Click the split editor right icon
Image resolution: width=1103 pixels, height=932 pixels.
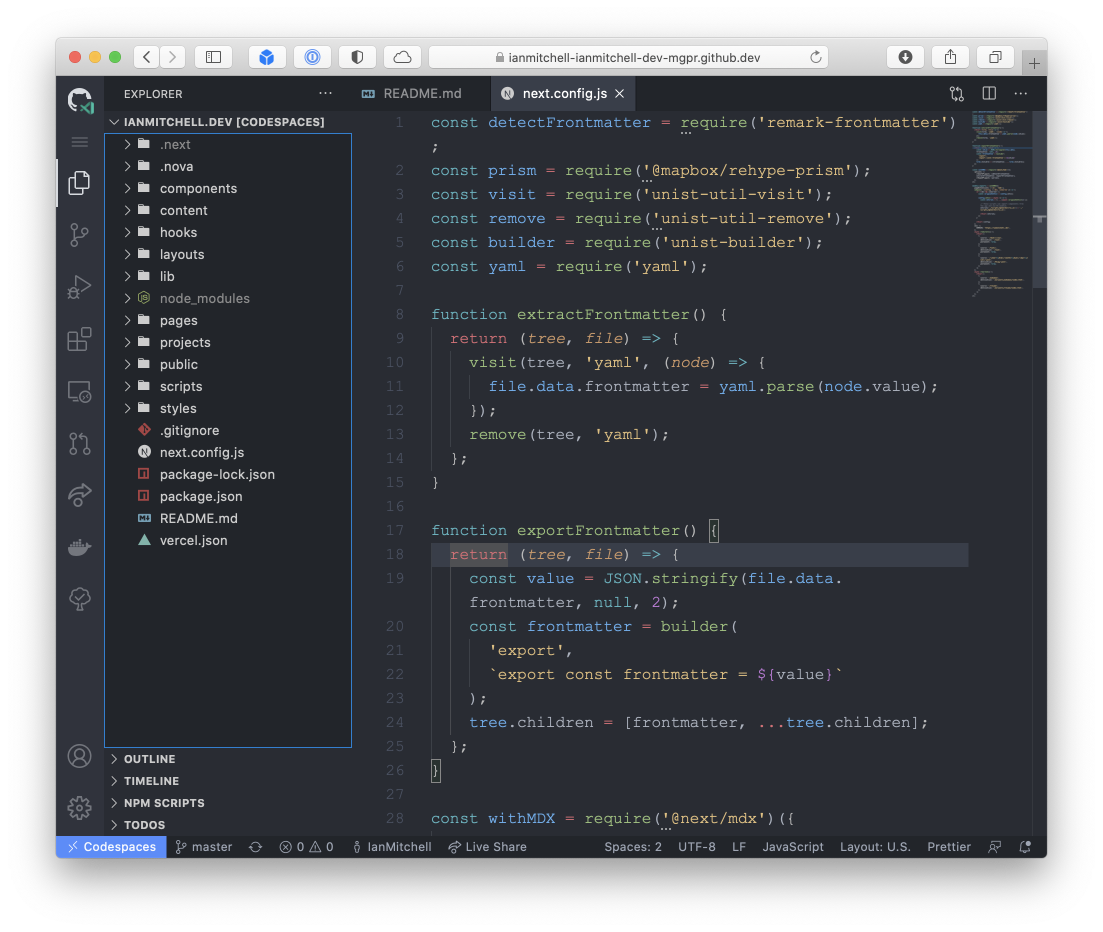(x=989, y=93)
